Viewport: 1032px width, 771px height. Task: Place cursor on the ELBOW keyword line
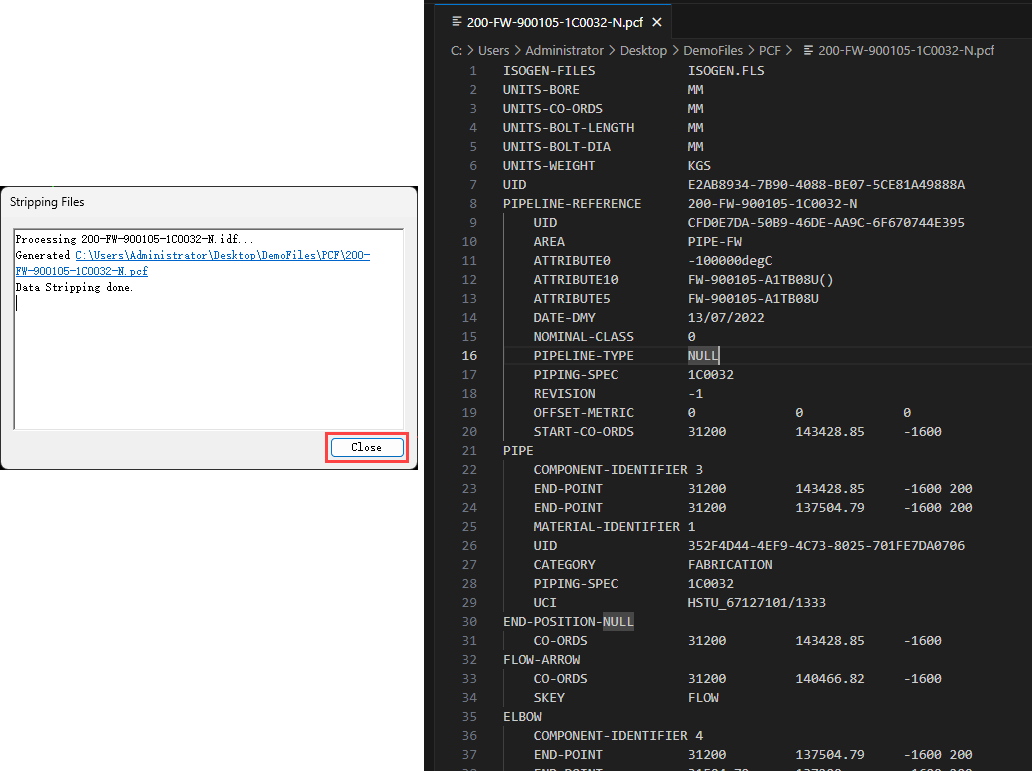coord(523,717)
